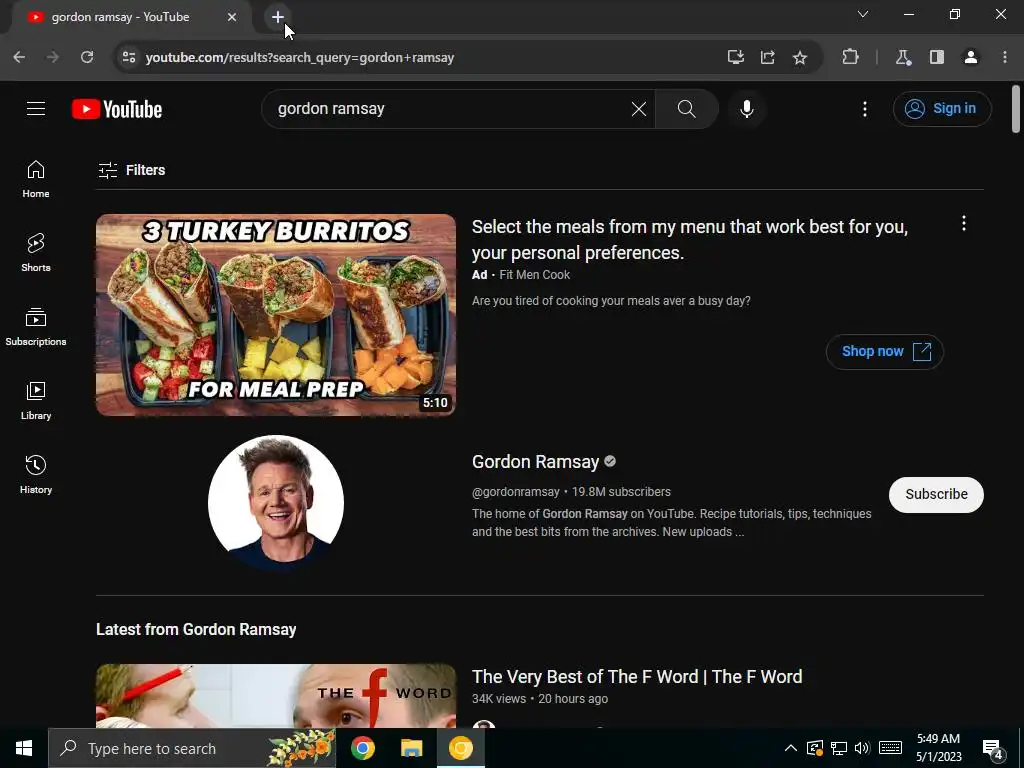Click the '@gordonramsay' channel handle
The height and width of the screenshot is (768, 1024).
pos(515,492)
